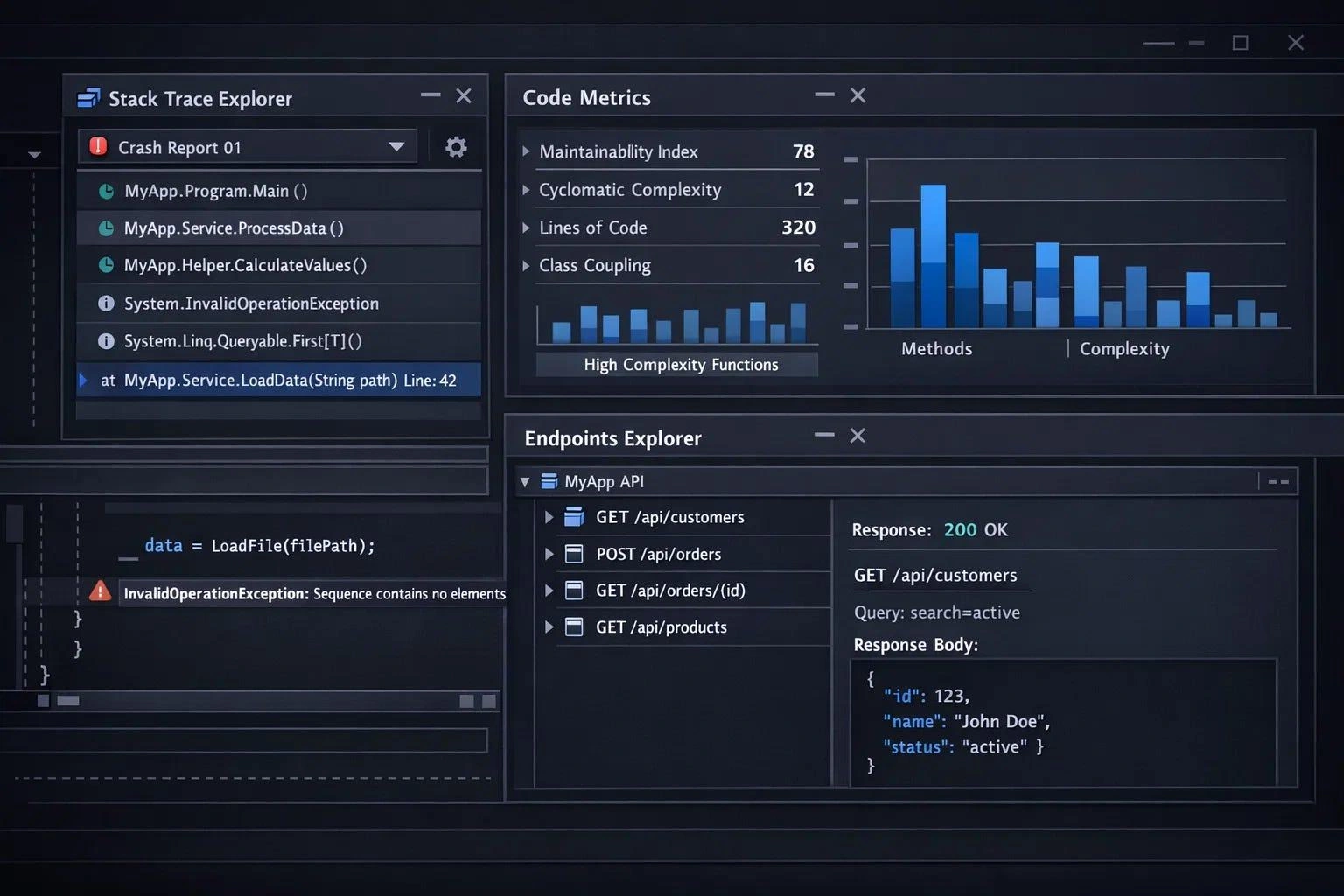Expand the POST /api/orders endpoint
1344x896 pixels.
[549, 554]
